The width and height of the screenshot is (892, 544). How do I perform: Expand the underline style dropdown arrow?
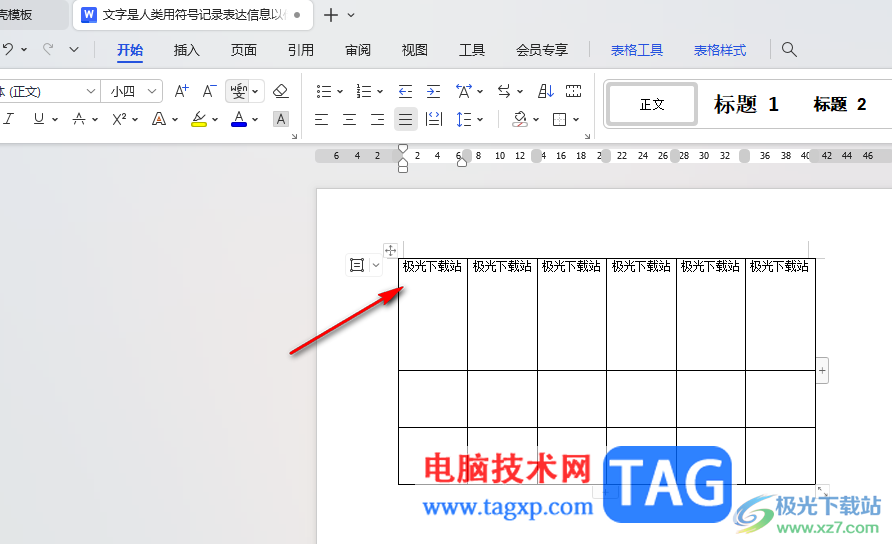coord(55,119)
